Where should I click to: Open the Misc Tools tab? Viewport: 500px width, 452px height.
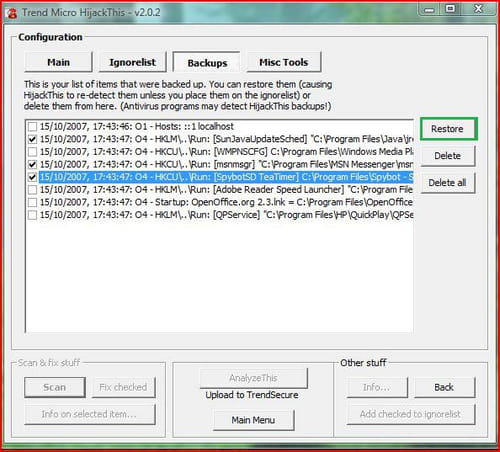pos(284,62)
